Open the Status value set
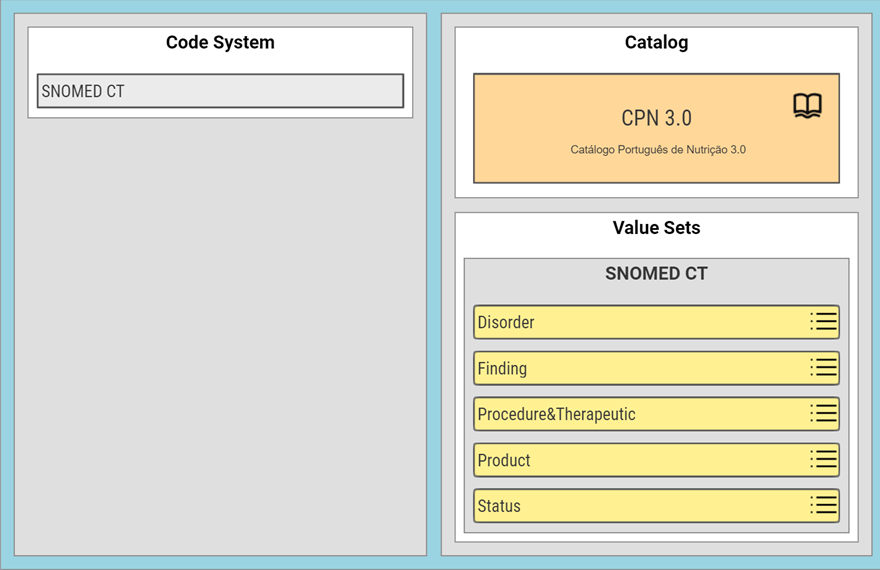 (656, 506)
